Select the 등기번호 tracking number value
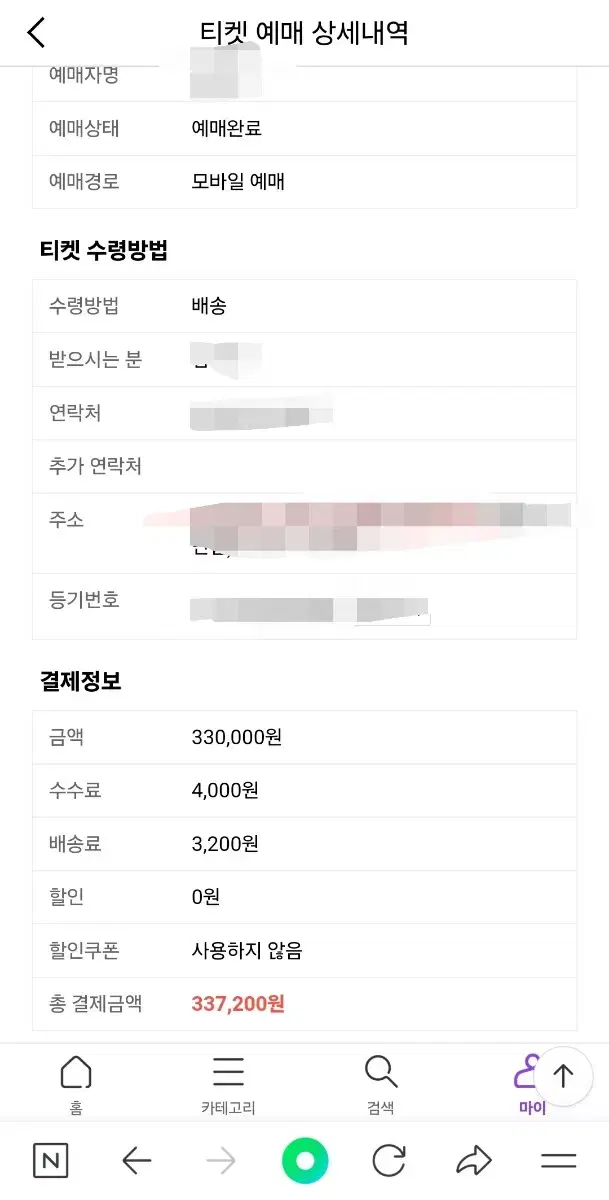This screenshot has width=609, height=1200. click(x=310, y=608)
